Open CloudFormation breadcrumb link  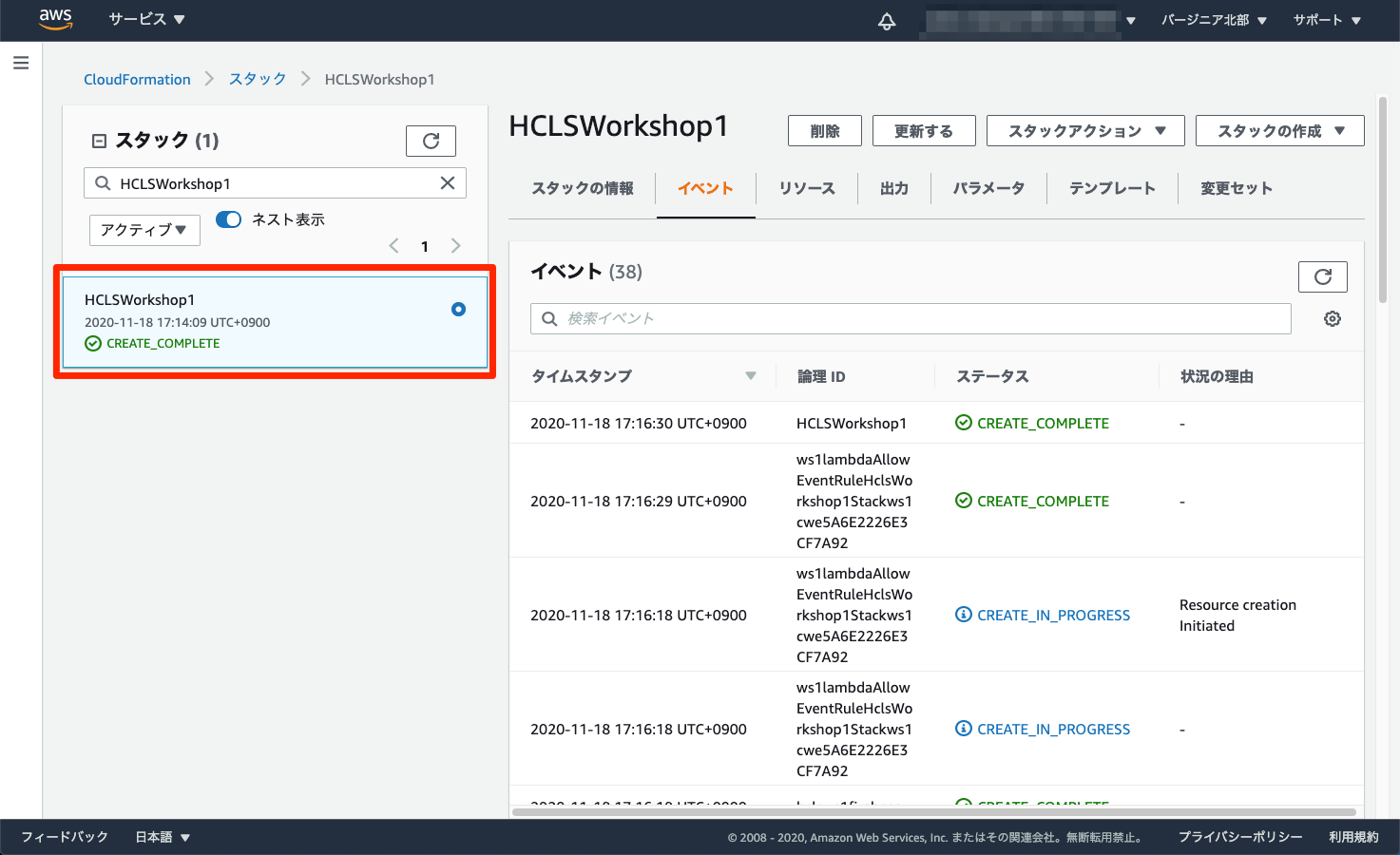(137, 80)
